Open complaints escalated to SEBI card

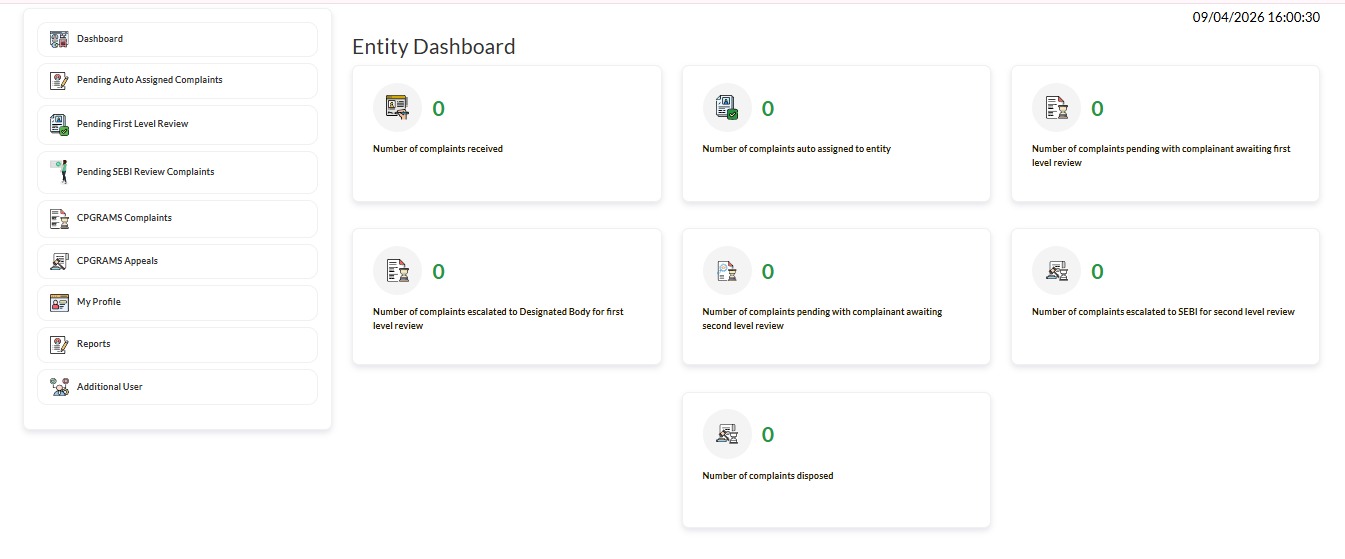pyautogui.click(x=1165, y=297)
